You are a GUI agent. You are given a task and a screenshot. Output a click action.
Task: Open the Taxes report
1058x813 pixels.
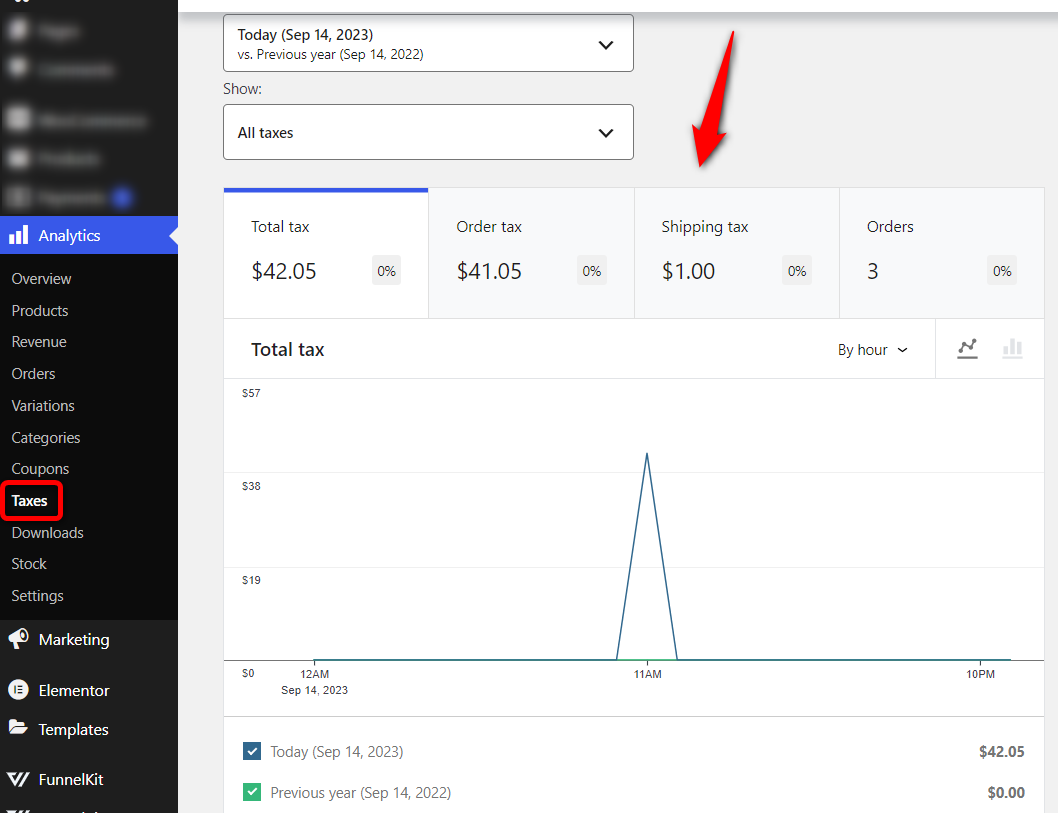[29, 500]
